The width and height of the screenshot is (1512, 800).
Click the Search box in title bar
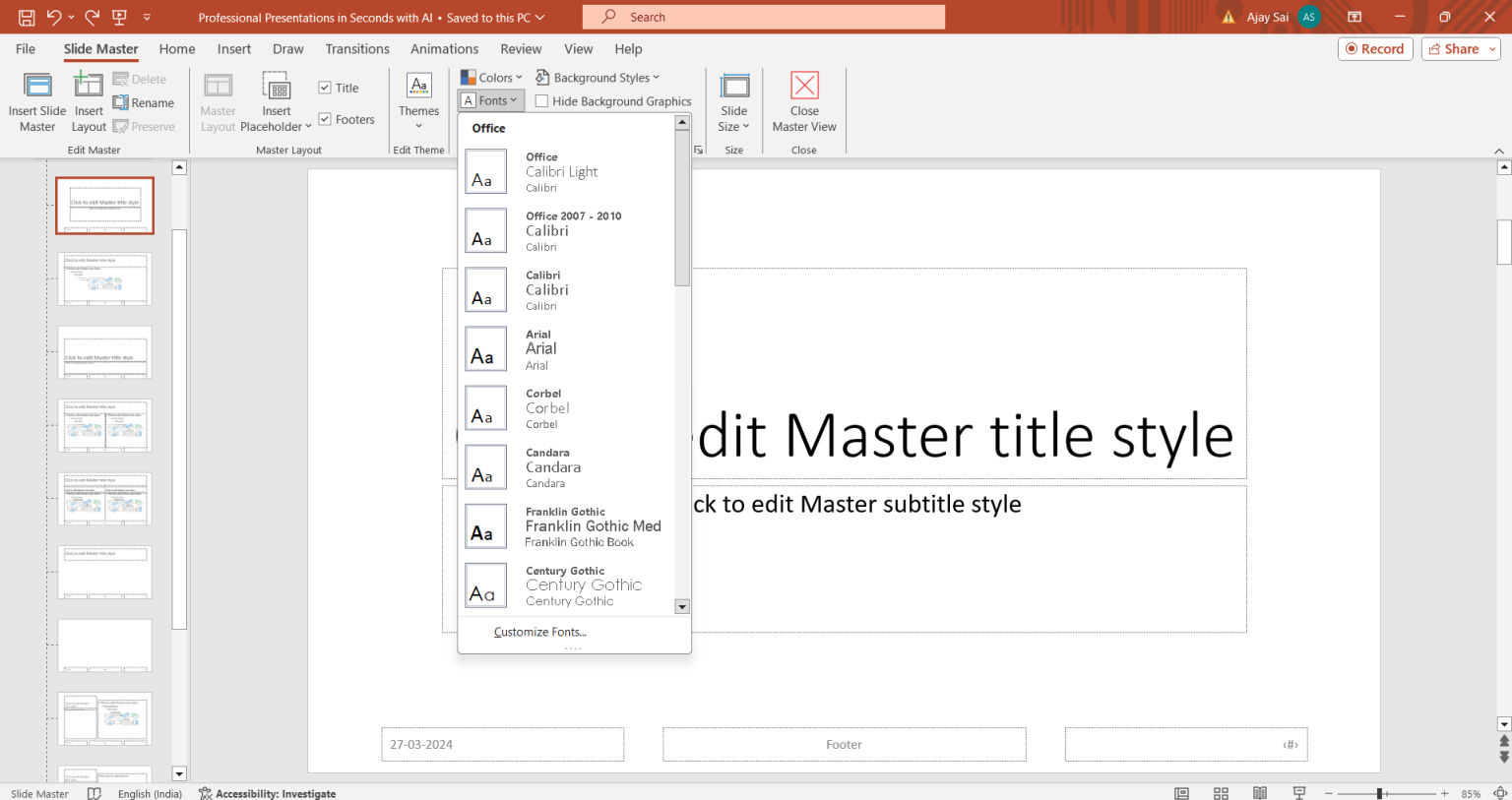764,17
